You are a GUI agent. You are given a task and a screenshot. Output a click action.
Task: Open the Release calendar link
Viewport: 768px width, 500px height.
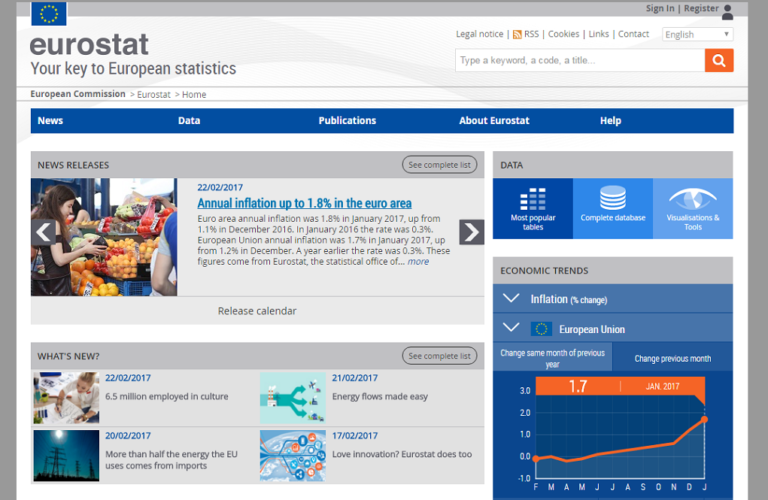click(x=257, y=311)
